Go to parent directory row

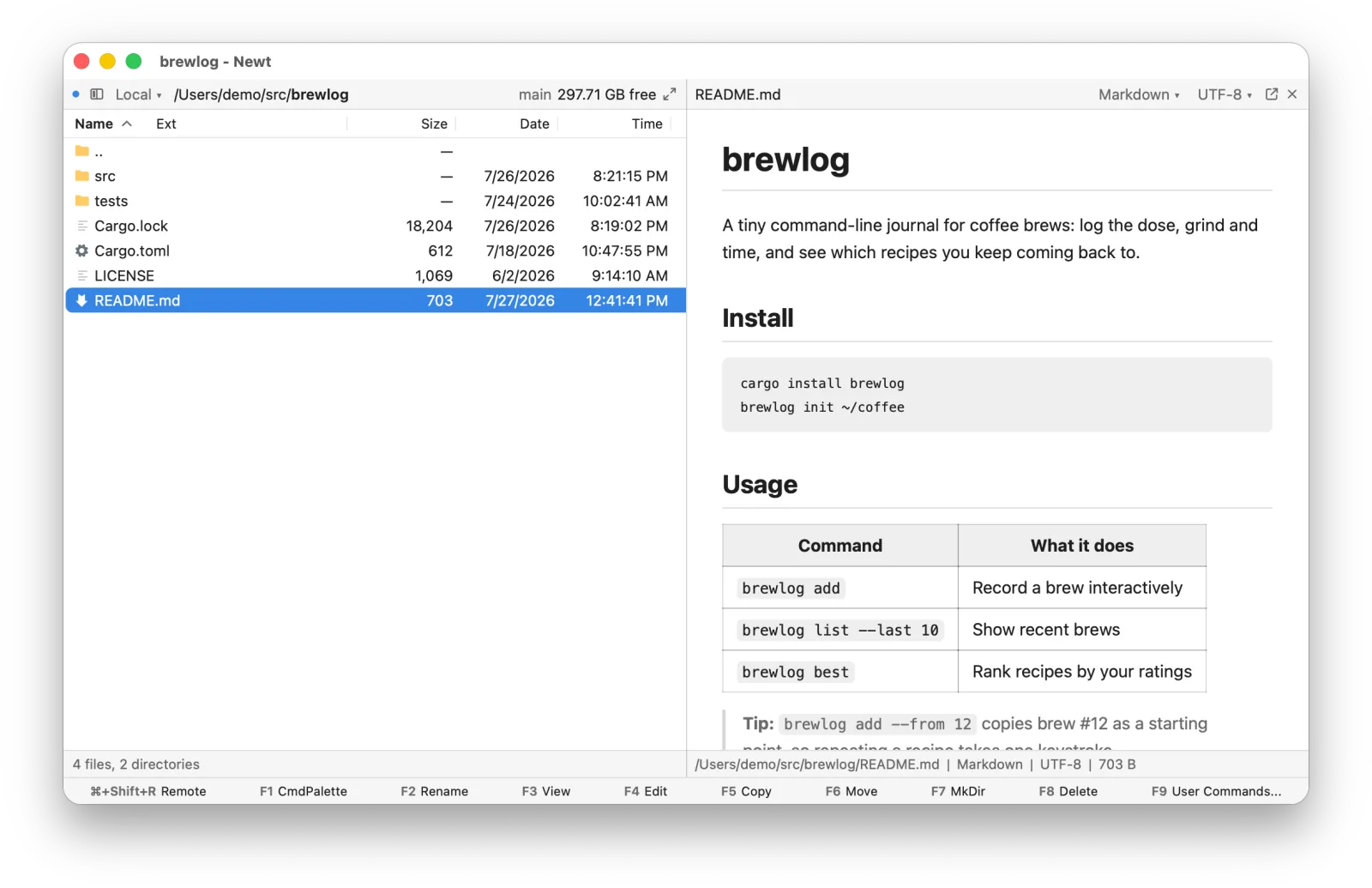[x=376, y=152]
